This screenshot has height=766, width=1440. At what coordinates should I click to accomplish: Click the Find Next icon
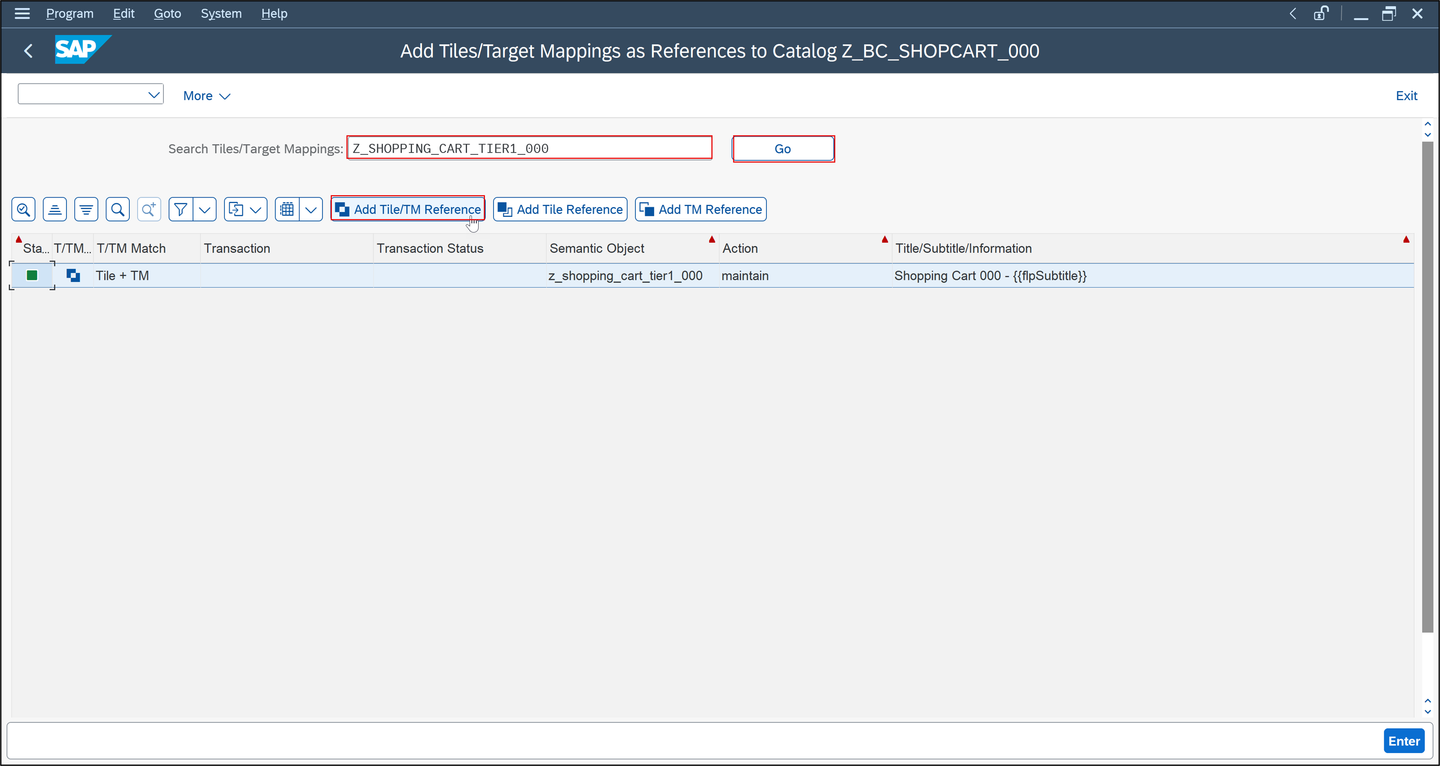coord(149,209)
